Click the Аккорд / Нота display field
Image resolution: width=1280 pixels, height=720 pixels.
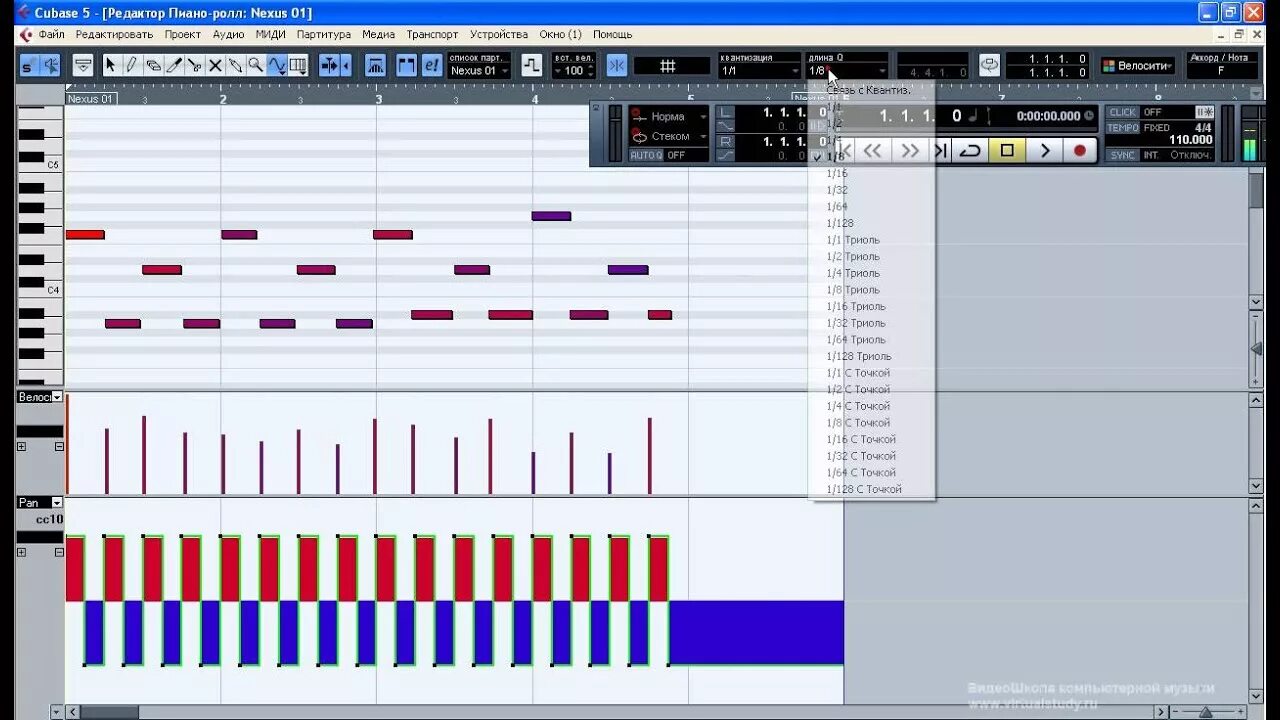[x=1221, y=65]
